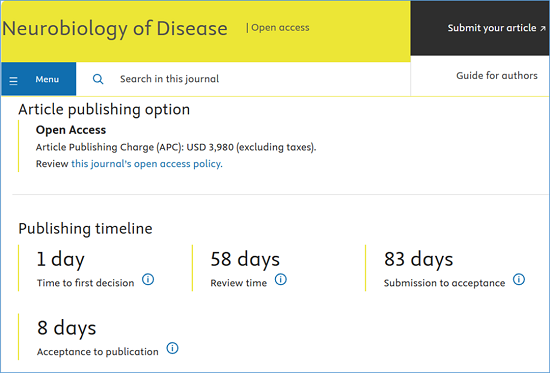The height and width of the screenshot is (373, 550).
Task: Click the Submit your article button text
Action: [x=492, y=28]
